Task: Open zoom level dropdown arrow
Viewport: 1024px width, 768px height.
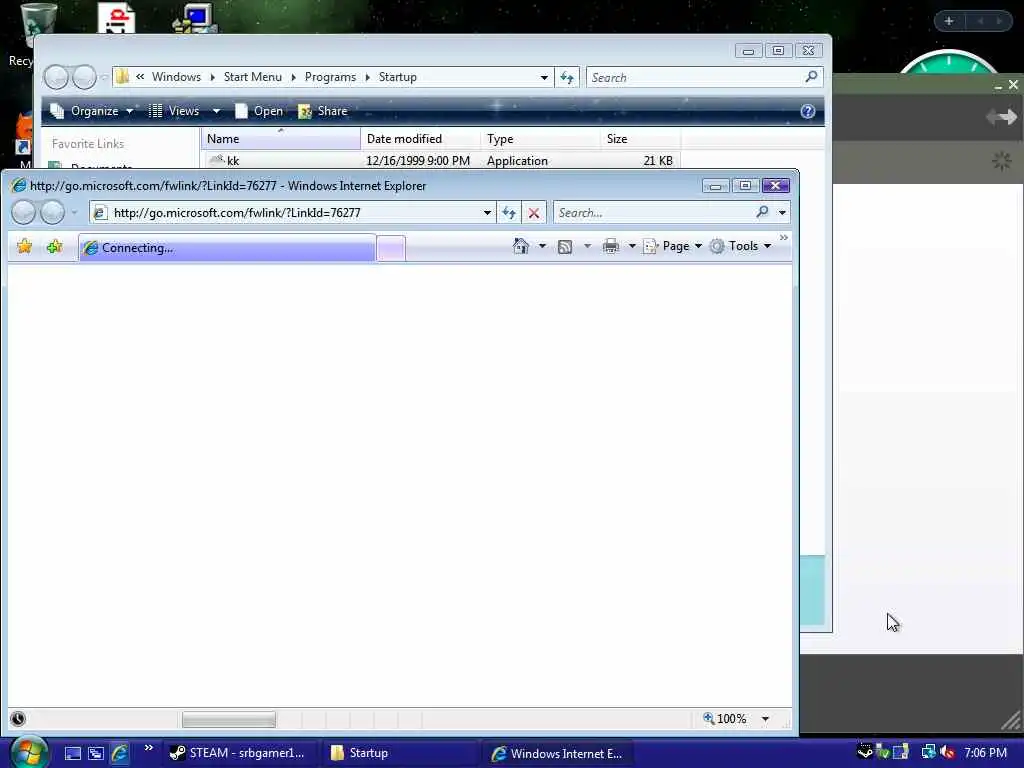Action: 765,719
